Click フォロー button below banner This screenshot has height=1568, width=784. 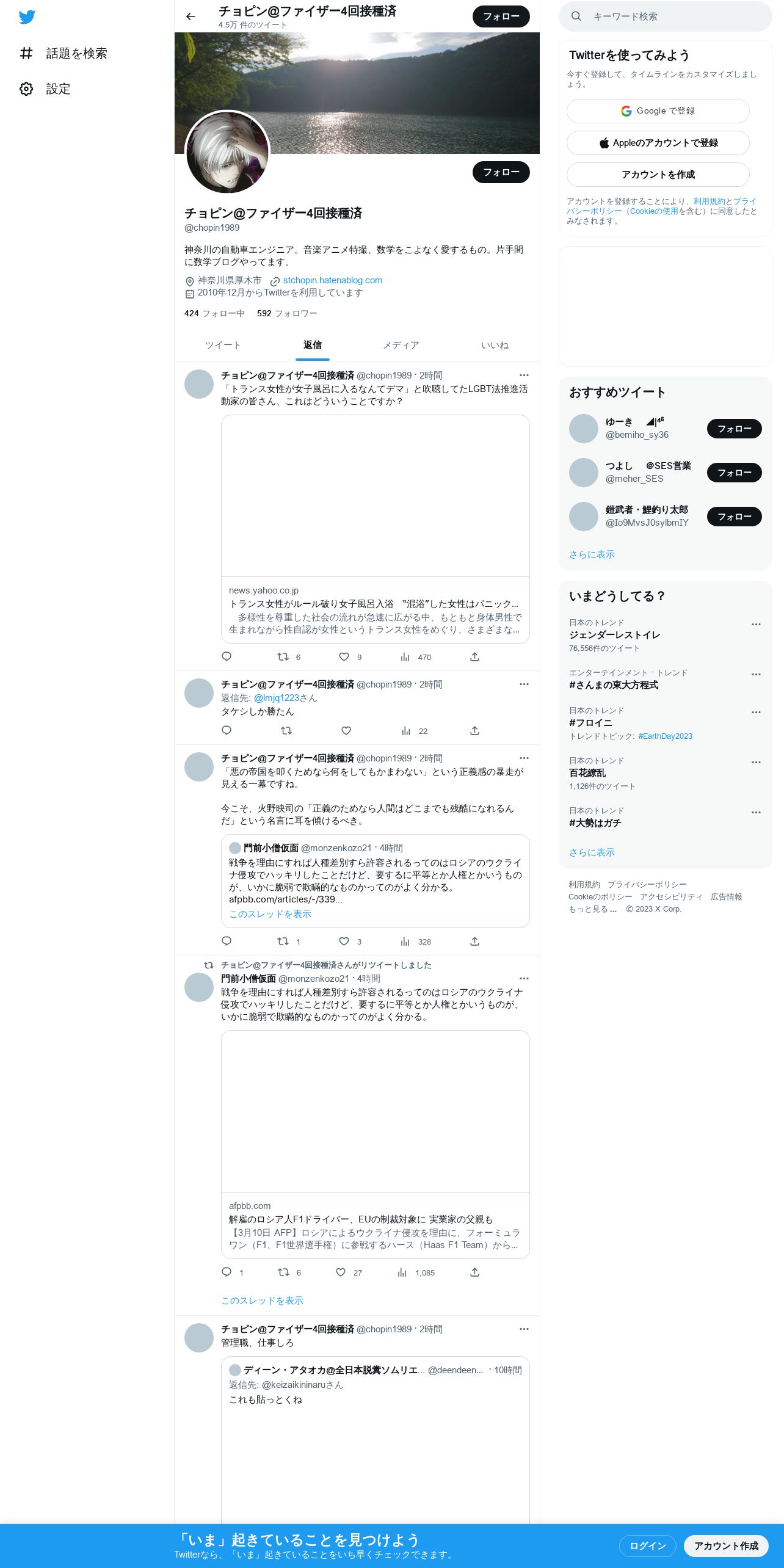(501, 172)
